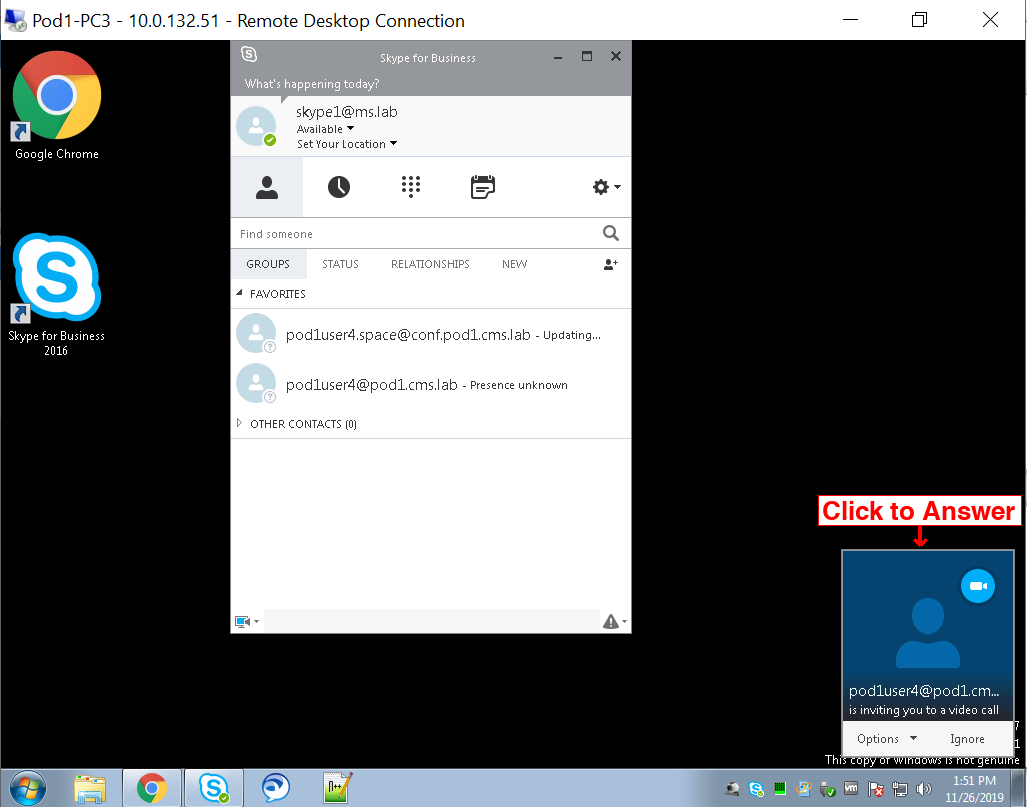Restore down the Remote Desktop Connection window
This screenshot has height=807, width=1027.
coord(920,20)
